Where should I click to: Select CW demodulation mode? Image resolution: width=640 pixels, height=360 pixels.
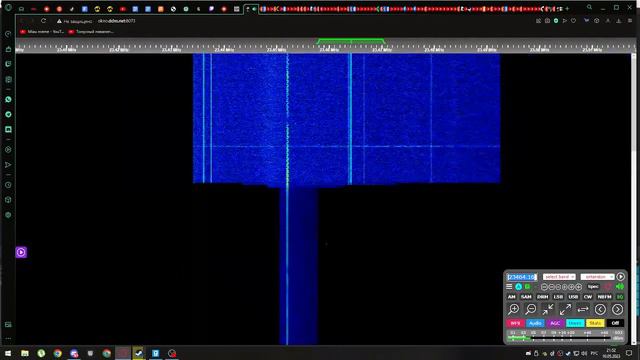click(x=588, y=297)
